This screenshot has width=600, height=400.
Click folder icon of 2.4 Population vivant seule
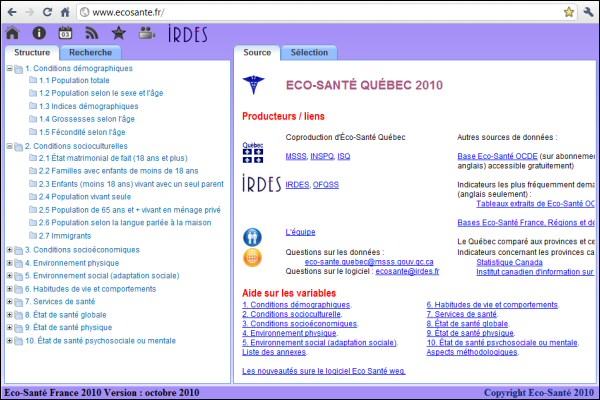click(x=33, y=197)
